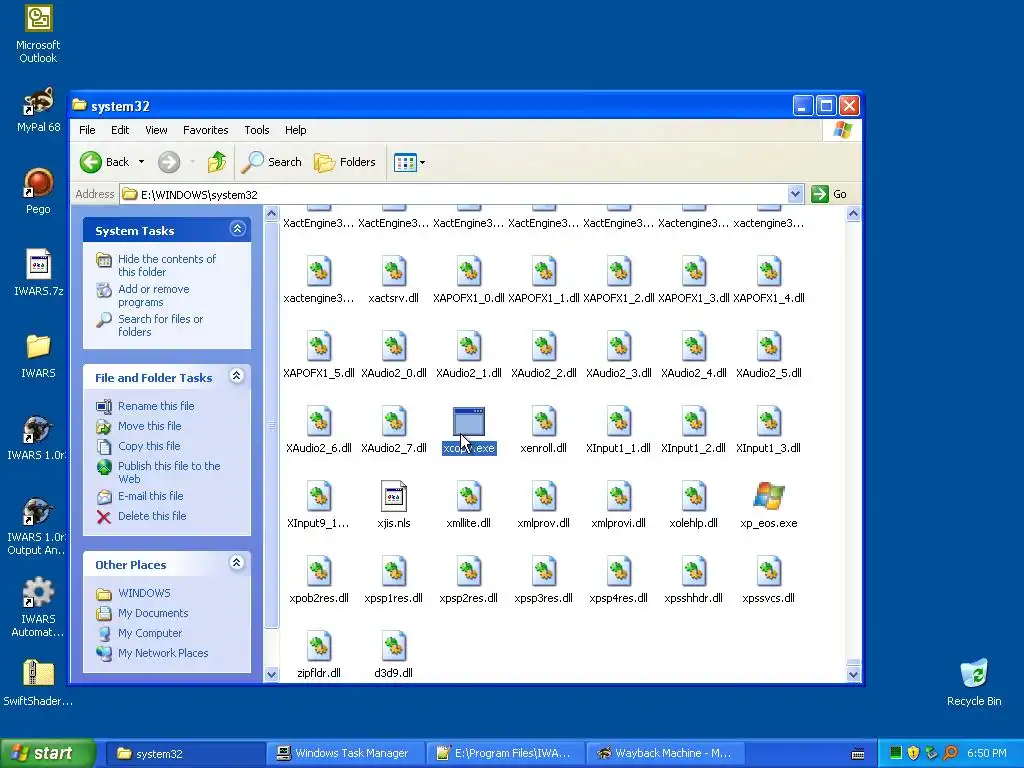Click Delete this file link
1024x768 pixels.
(152, 516)
